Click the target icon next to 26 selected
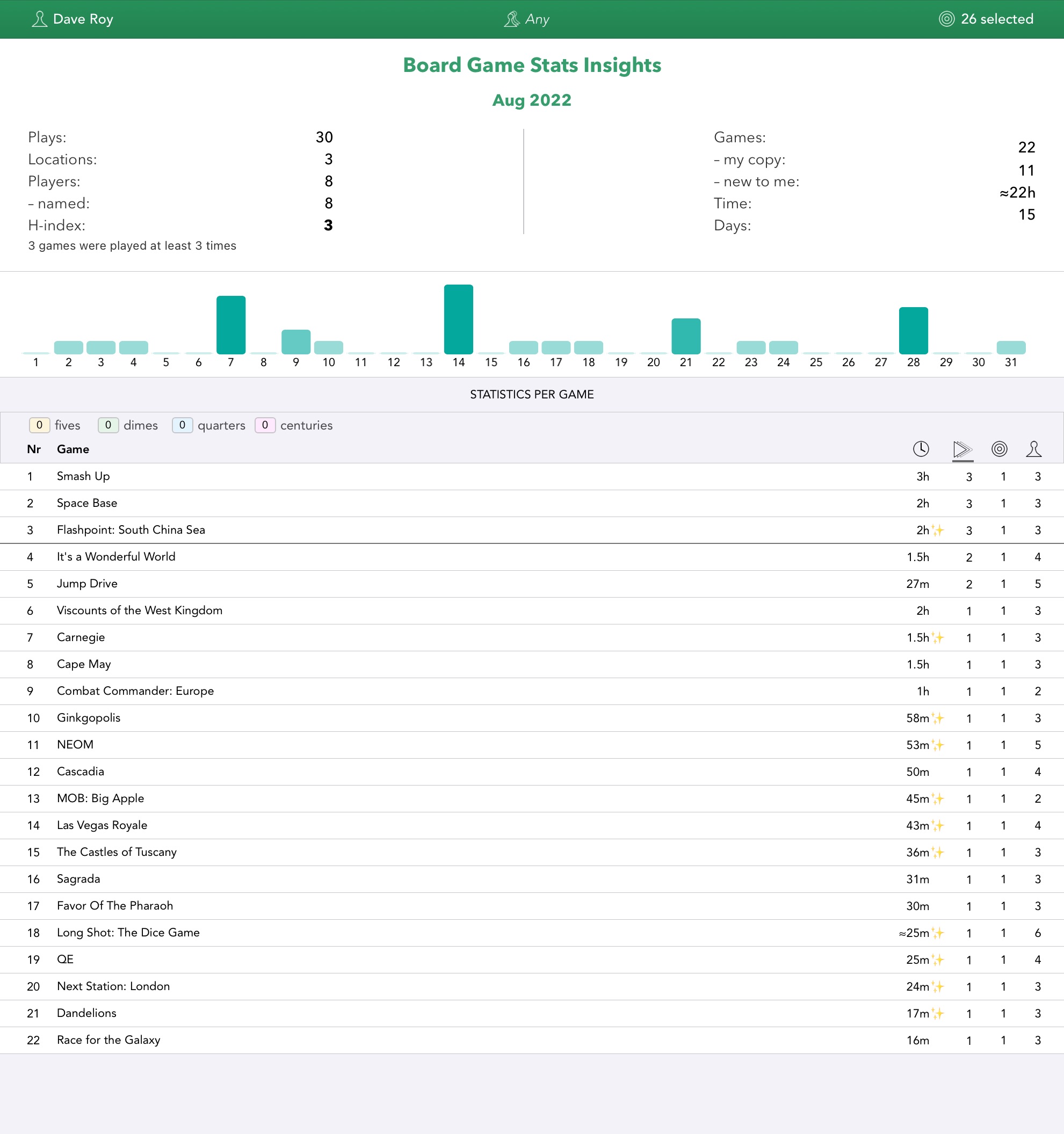Image resolution: width=1064 pixels, height=1134 pixels. (946, 19)
